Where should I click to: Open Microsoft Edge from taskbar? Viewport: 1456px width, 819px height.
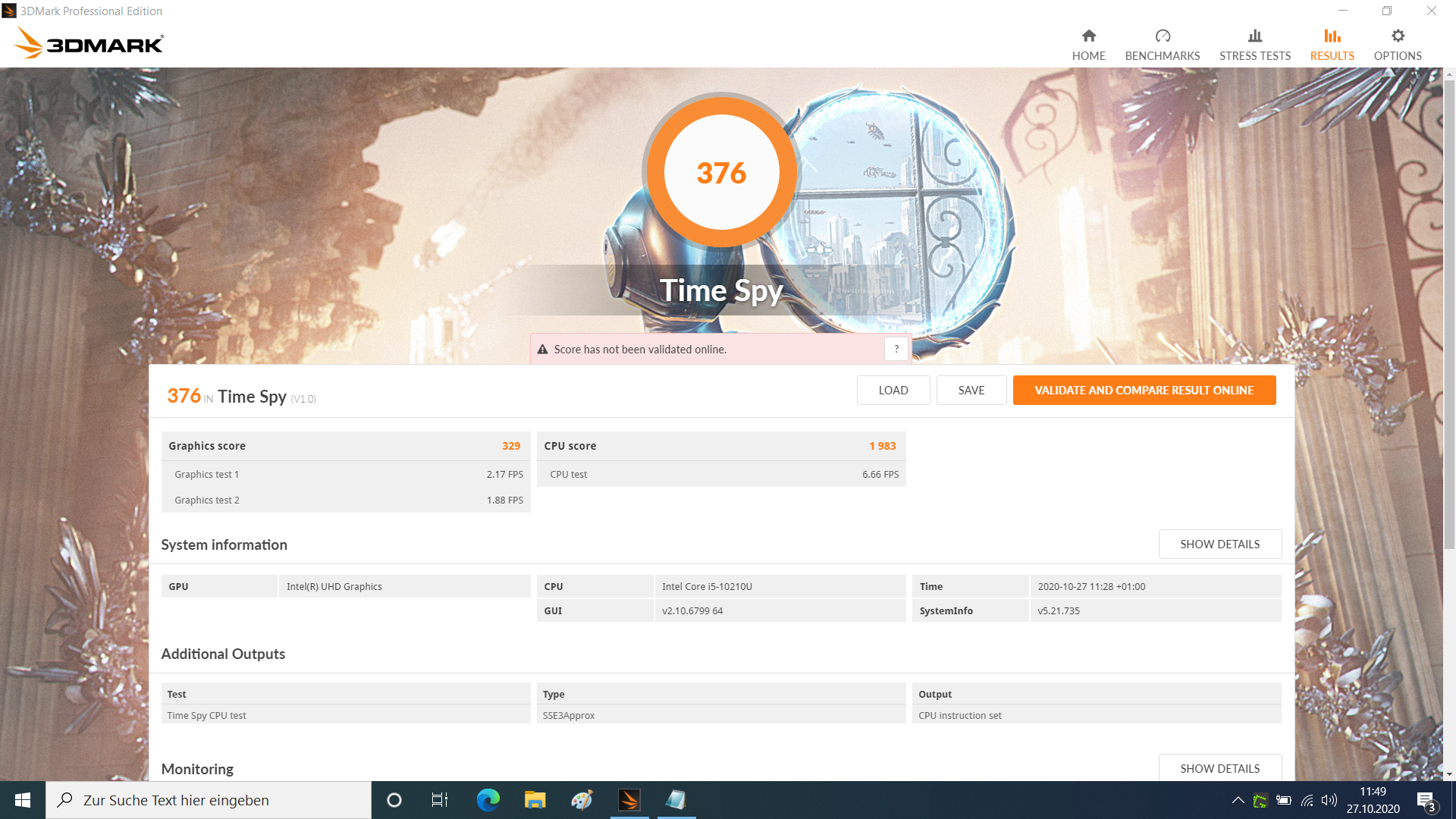click(488, 800)
